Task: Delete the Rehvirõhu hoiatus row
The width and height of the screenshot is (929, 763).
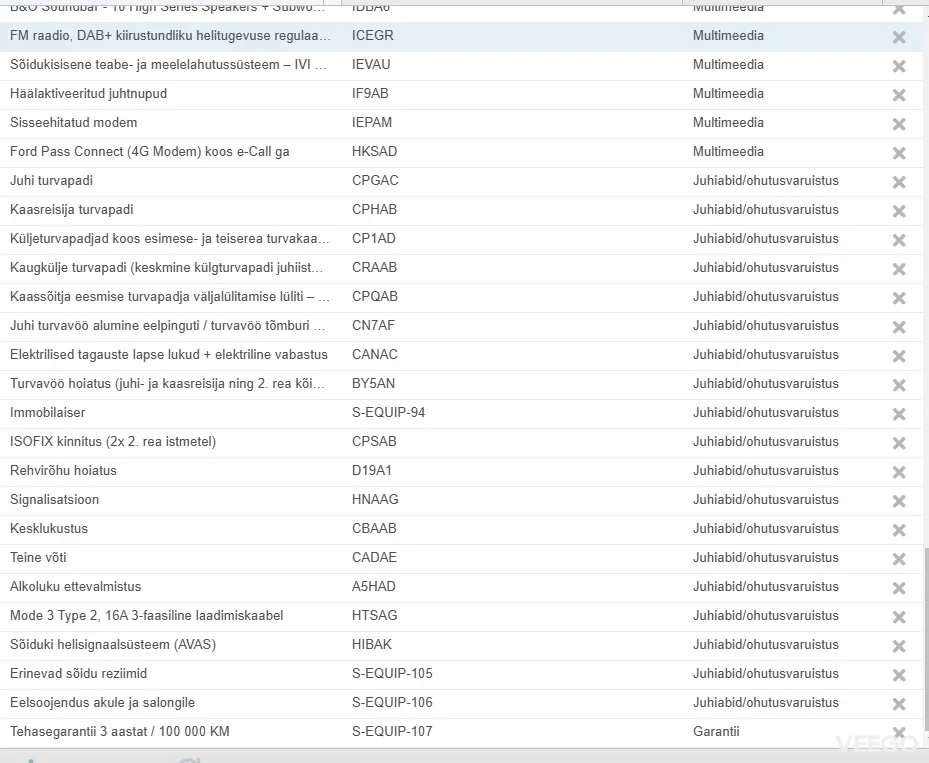Action: click(x=898, y=472)
